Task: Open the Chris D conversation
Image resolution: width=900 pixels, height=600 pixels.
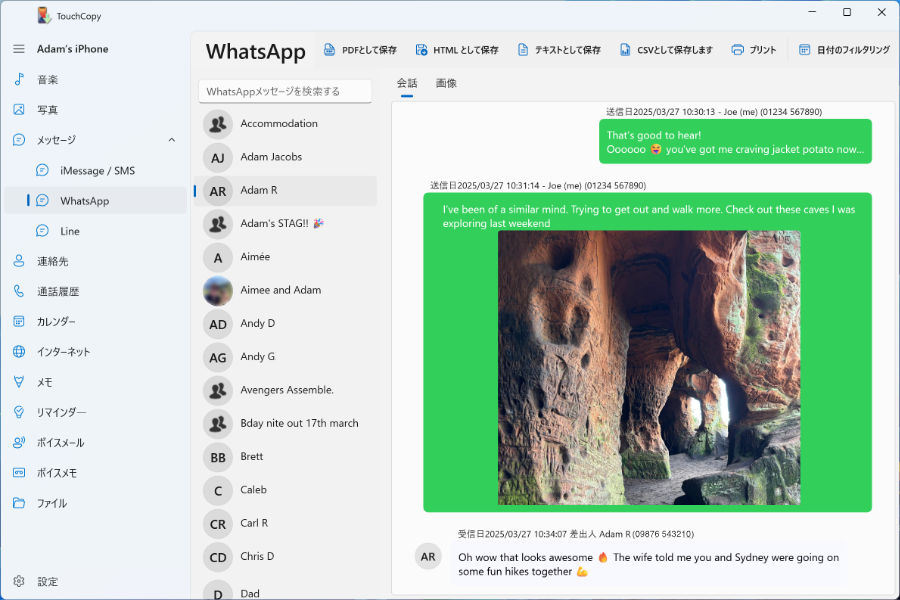Action: point(286,556)
